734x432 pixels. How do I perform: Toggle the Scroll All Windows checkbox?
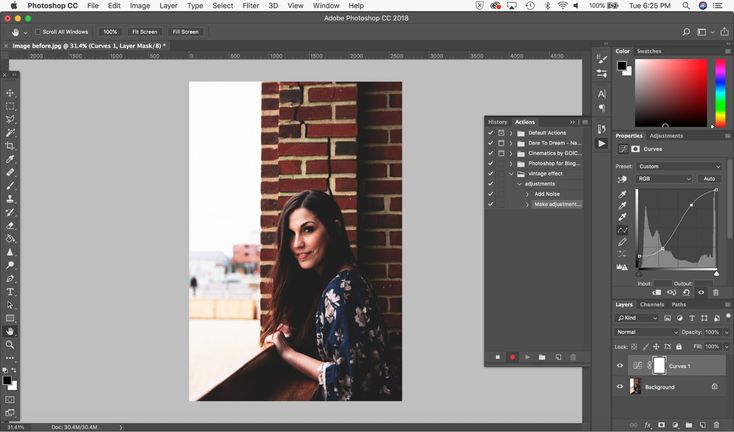pyautogui.click(x=38, y=32)
